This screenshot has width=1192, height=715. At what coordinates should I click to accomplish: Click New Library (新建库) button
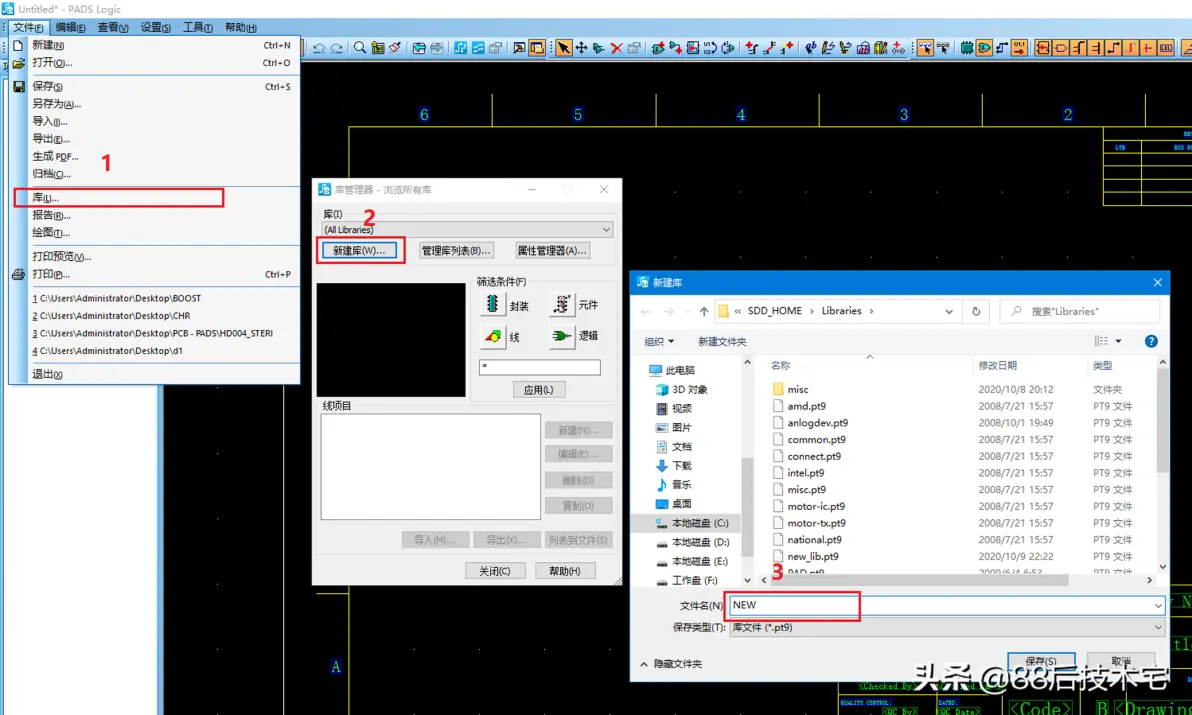point(359,251)
